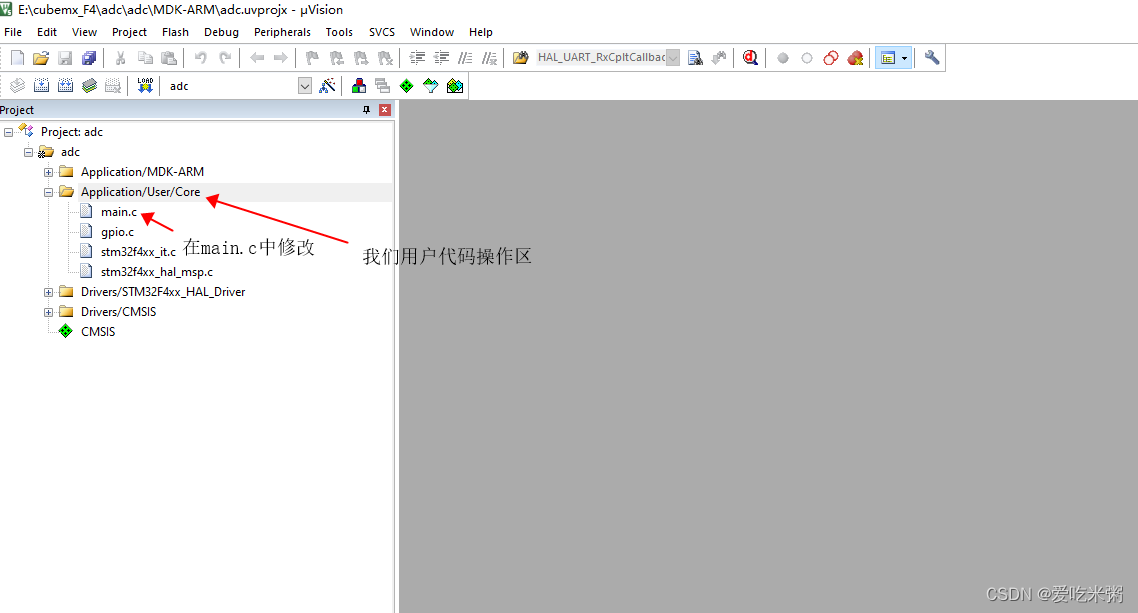Collapse the Application/User/Core folder
Image resolution: width=1138 pixels, height=613 pixels.
coord(50,191)
